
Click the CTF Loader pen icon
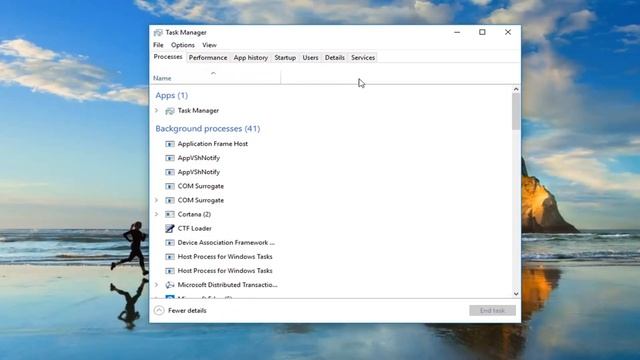pos(170,228)
